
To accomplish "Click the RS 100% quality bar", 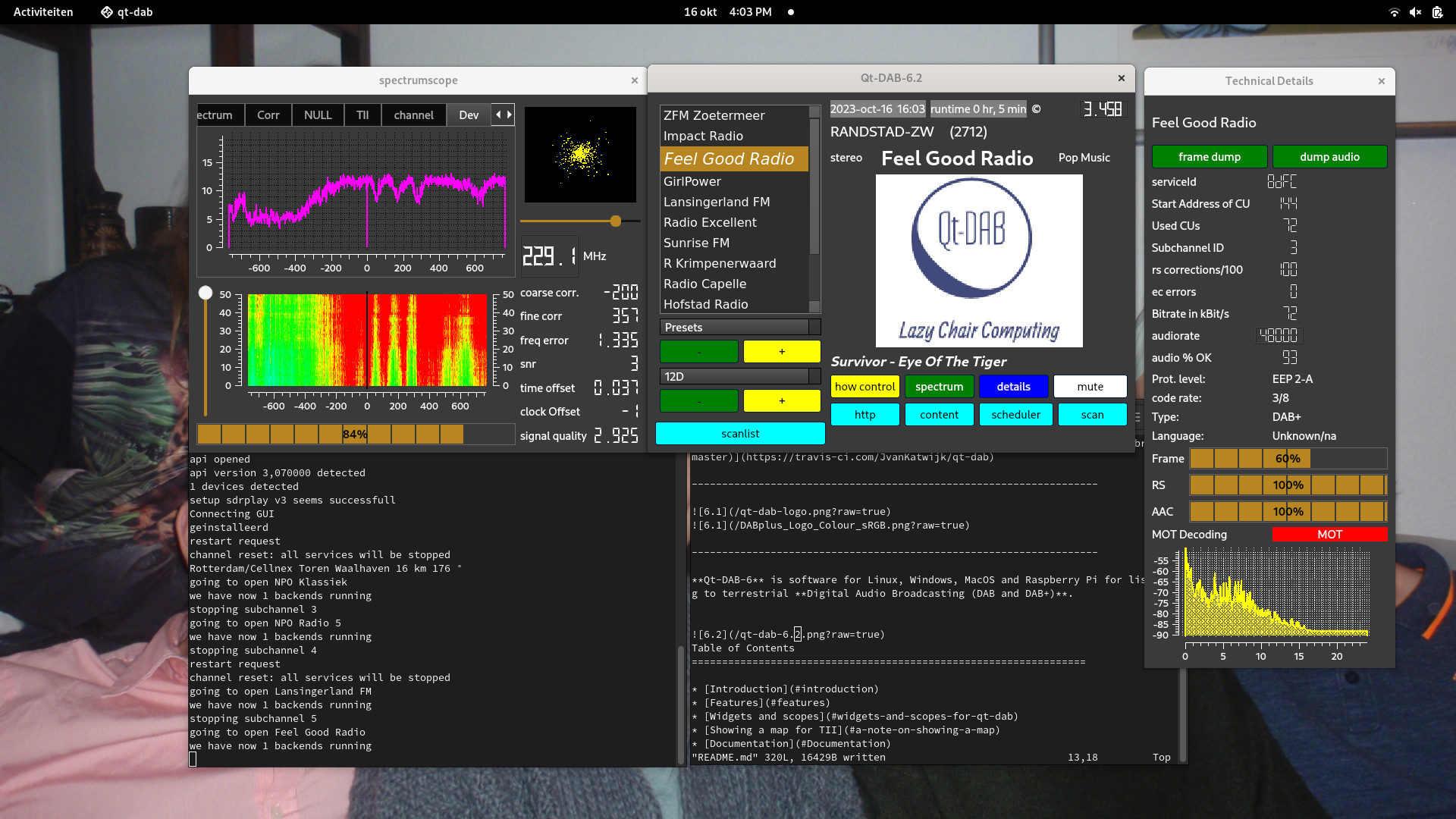I will (x=1288, y=485).
